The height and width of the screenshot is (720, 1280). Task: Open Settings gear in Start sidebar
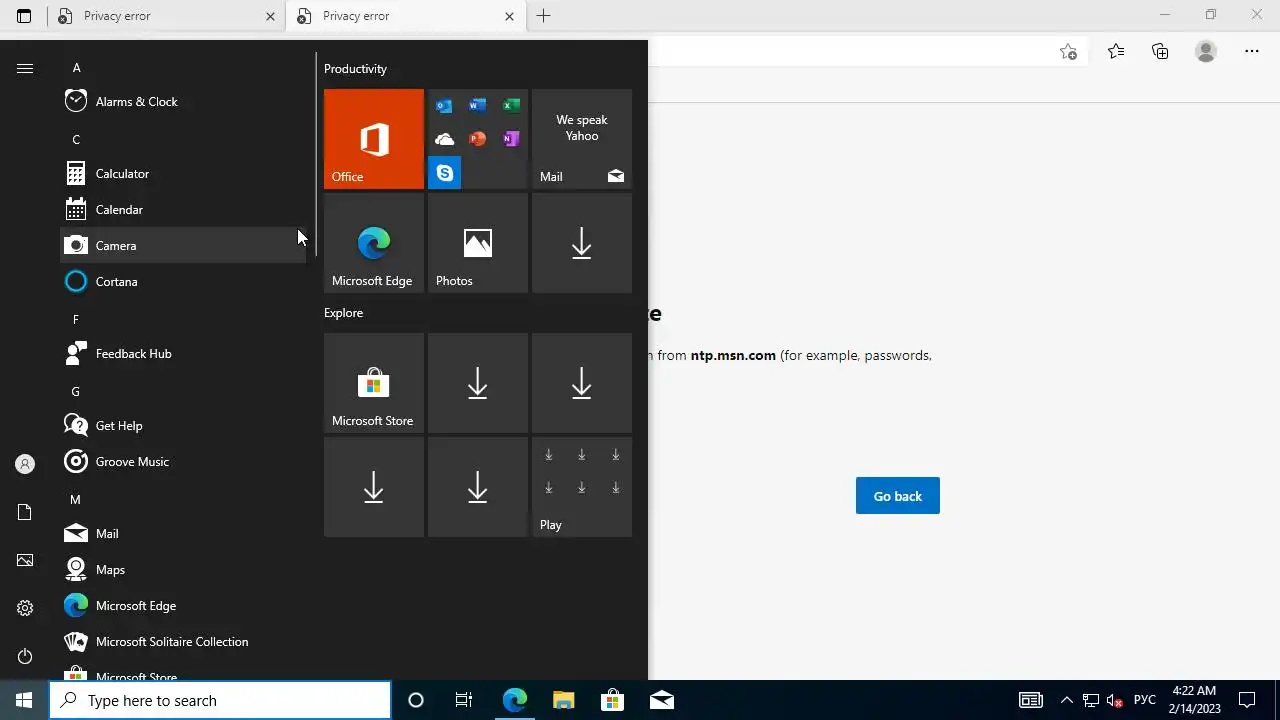click(25, 608)
